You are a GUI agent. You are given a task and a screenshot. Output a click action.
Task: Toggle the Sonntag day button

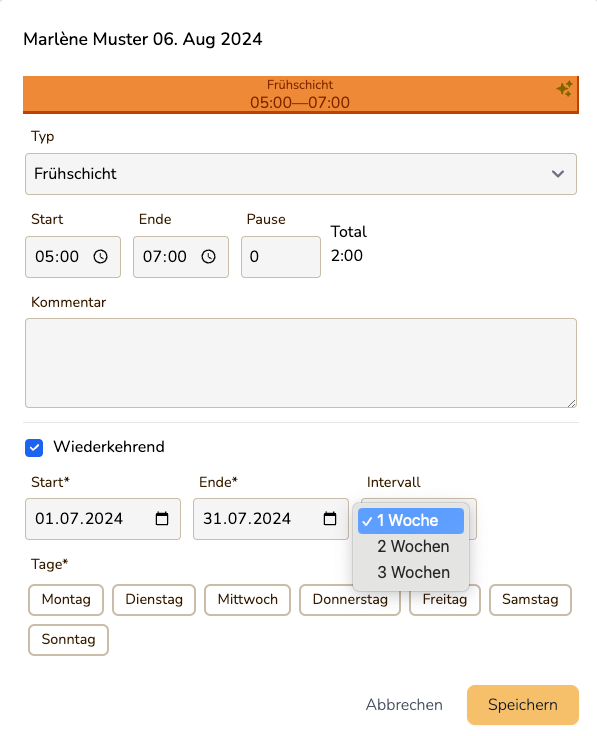pyautogui.click(x=68, y=639)
